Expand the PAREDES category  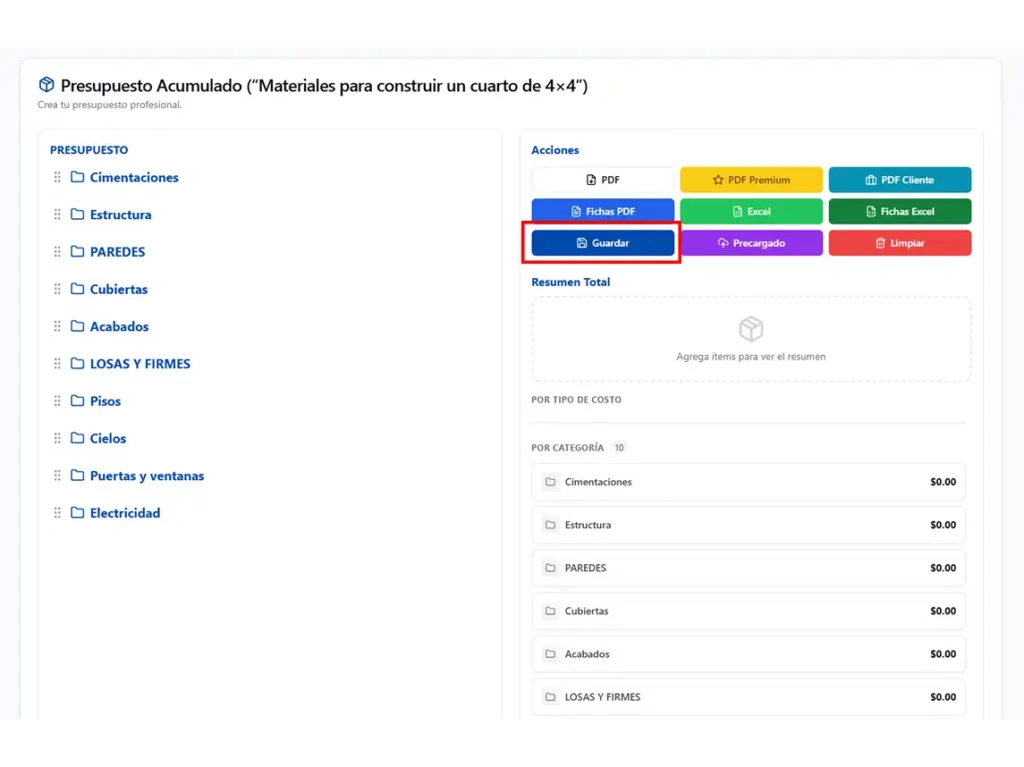[117, 252]
